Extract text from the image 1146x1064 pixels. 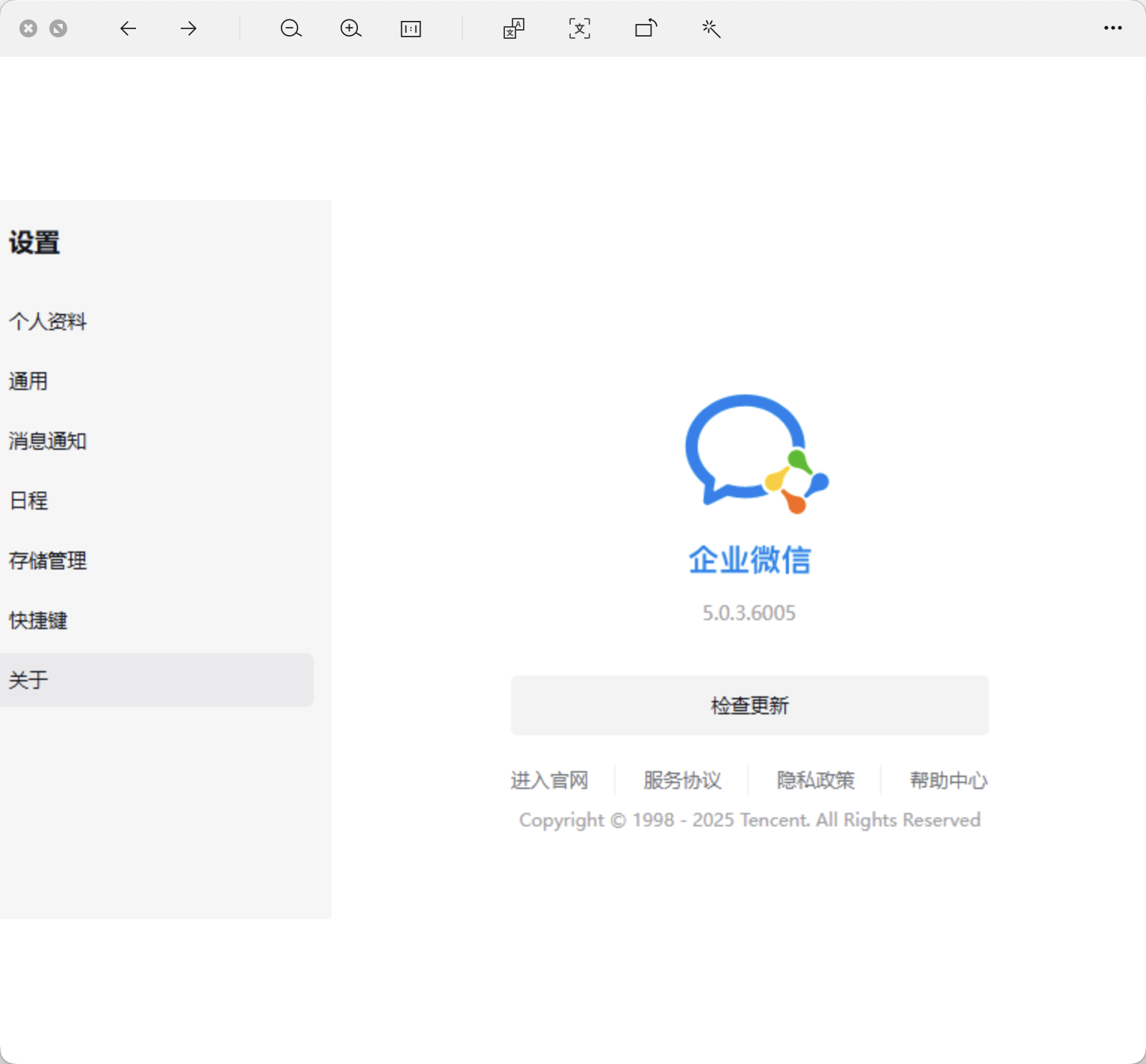[580, 28]
